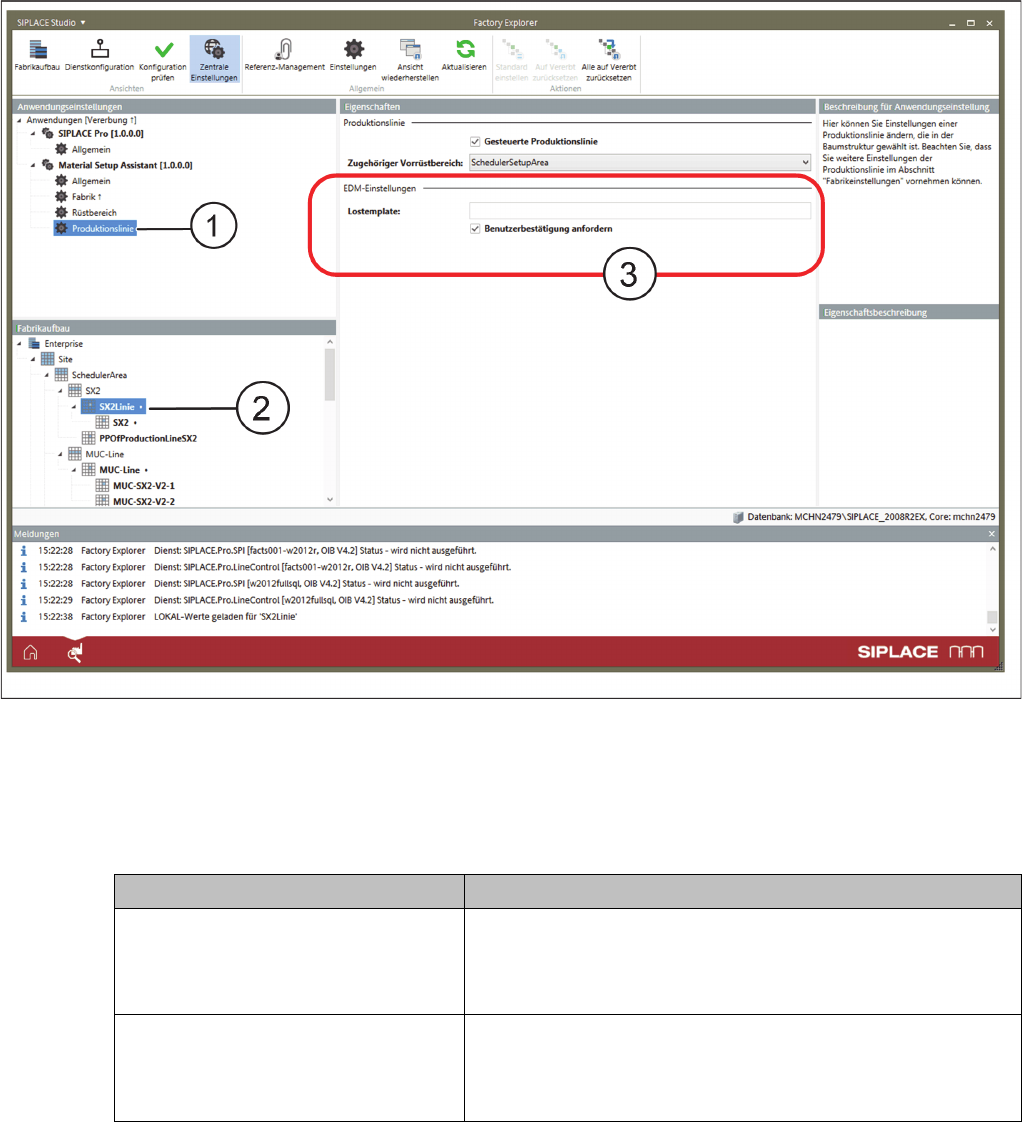Close the Meldungen panel

[x=991, y=534]
